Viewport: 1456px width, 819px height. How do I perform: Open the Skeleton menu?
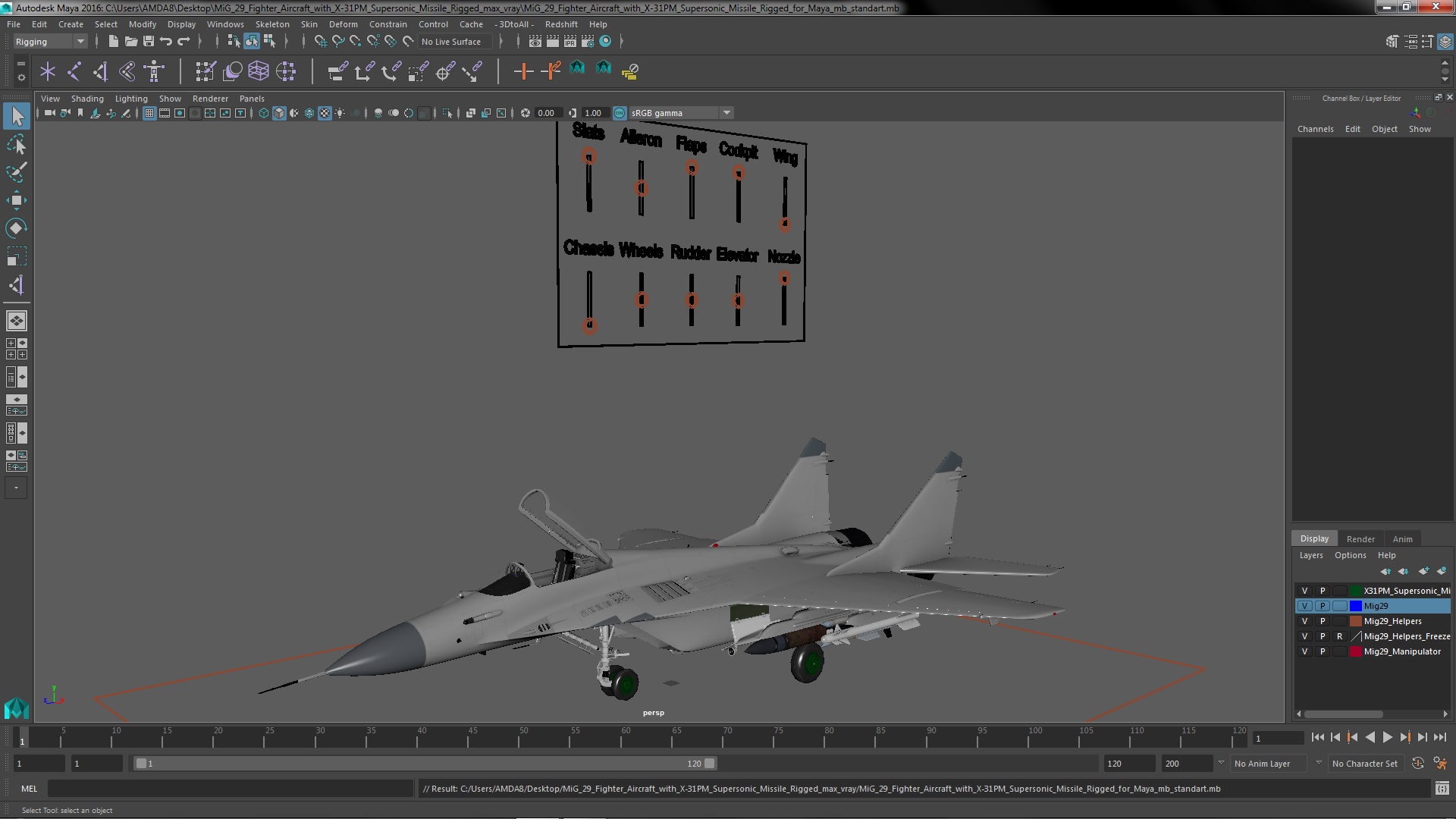(272, 24)
